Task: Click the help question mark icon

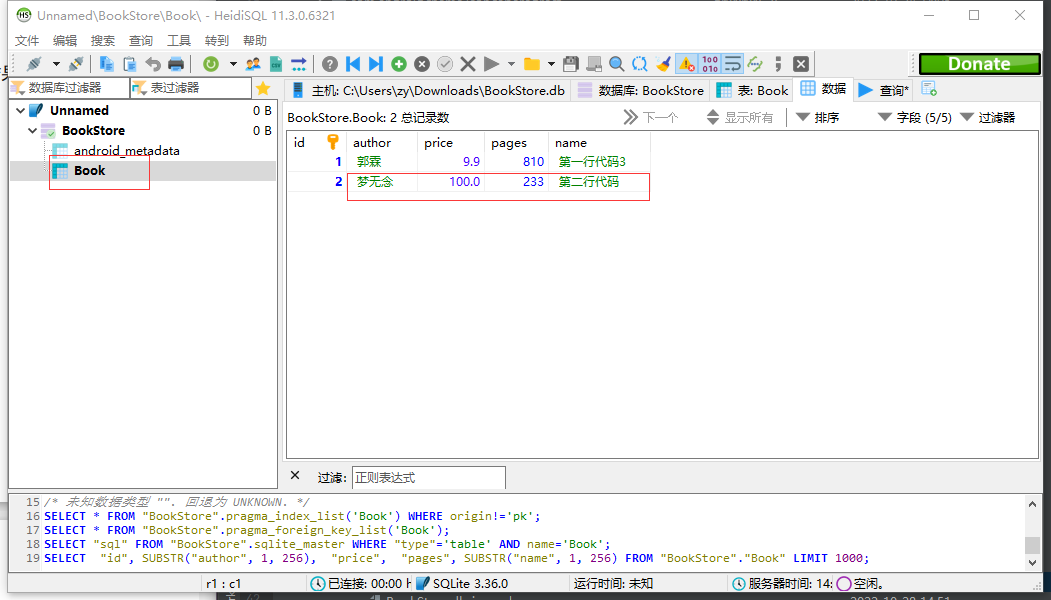Action: (x=330, y=64)
